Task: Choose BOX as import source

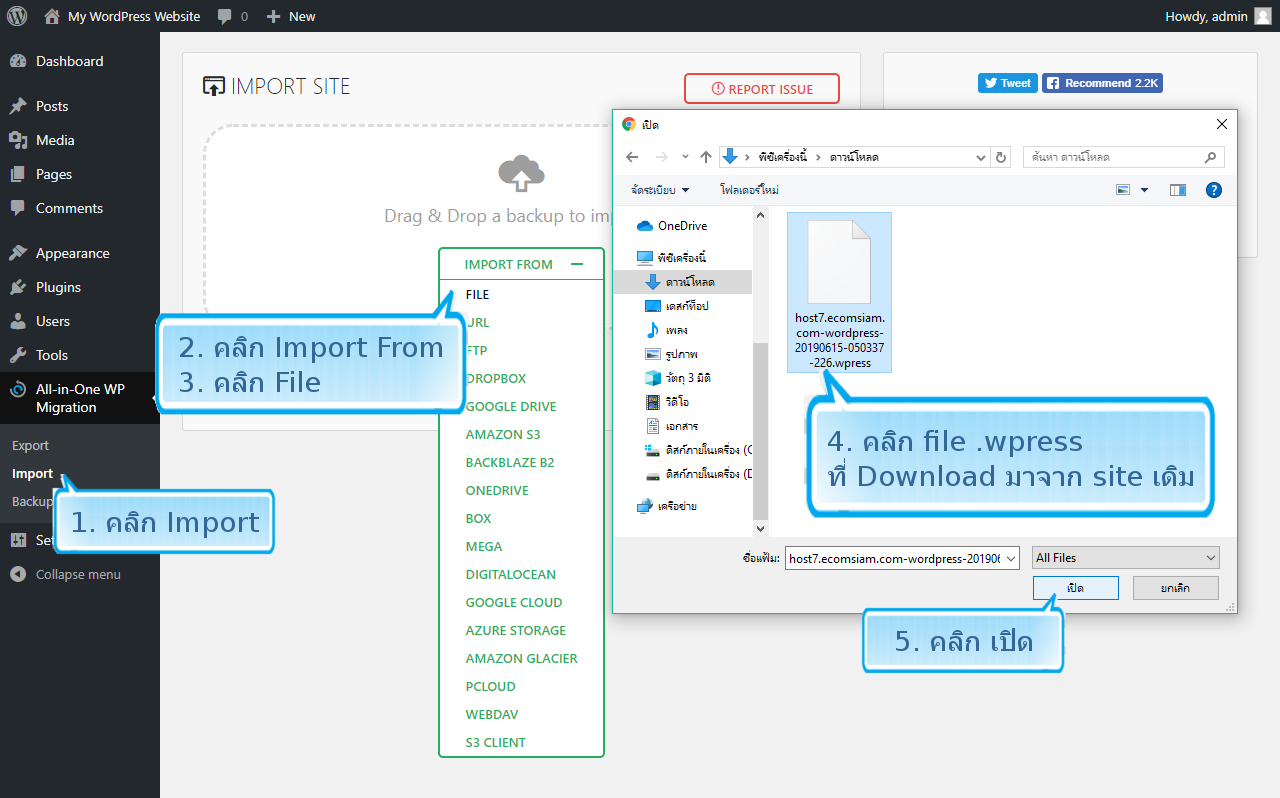Action: tap(478, 519)
